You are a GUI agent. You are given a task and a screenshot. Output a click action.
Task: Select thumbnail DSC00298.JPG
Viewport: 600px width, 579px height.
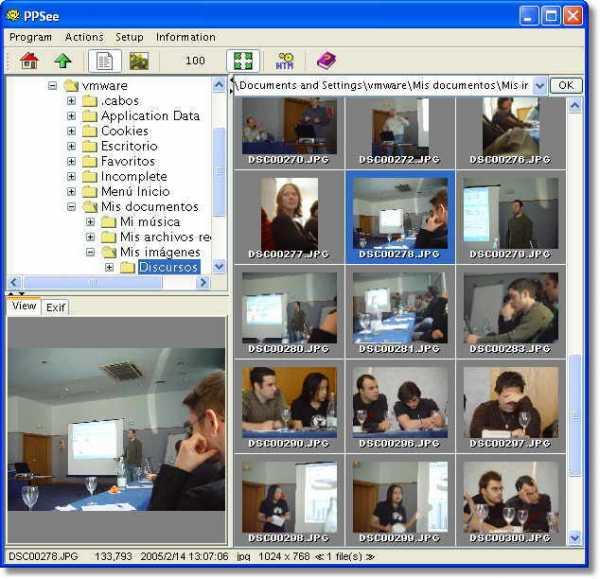[x=289, y=501]
